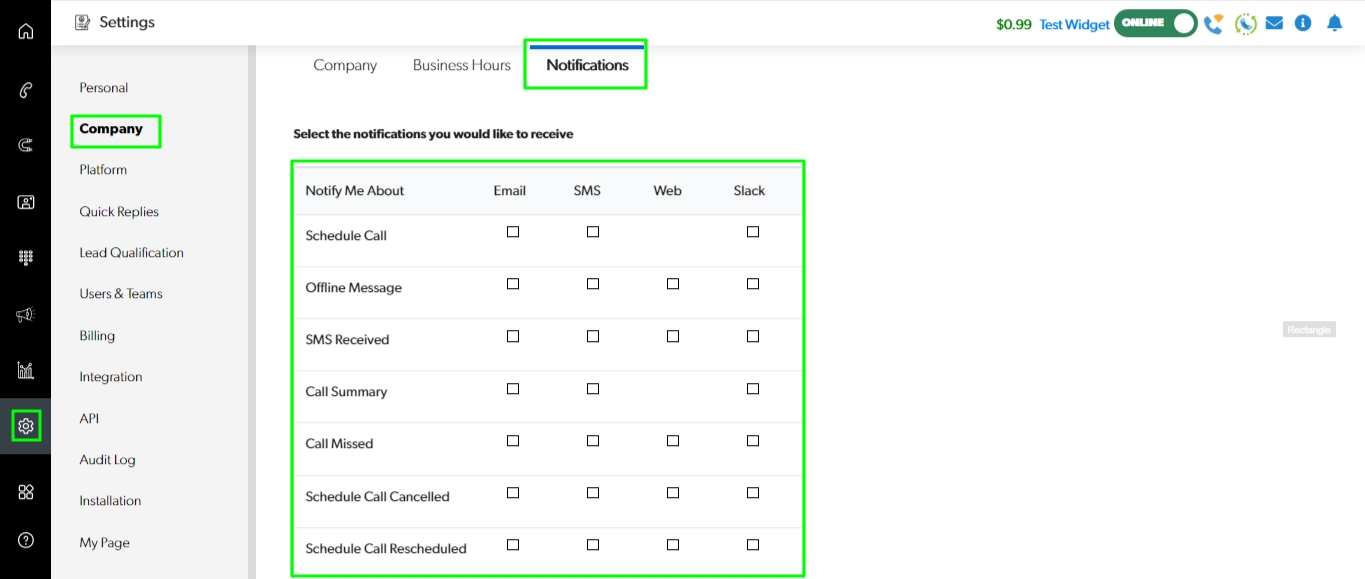Open the envelope mail icon in header
Viewport: 1365px width, 579px height.
pos(1274,23)
